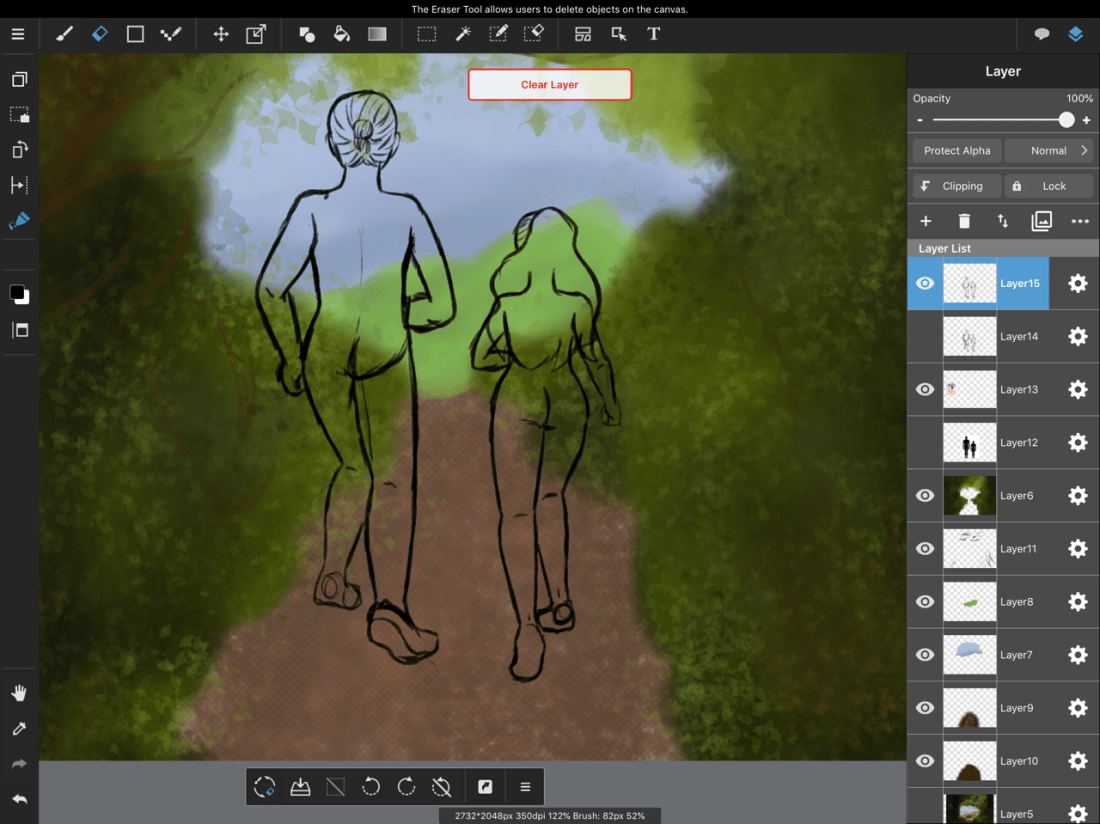Screen dimensions: 1100x824
Task: Delete layer using the trash icon
Action: (x=964, y=221)
